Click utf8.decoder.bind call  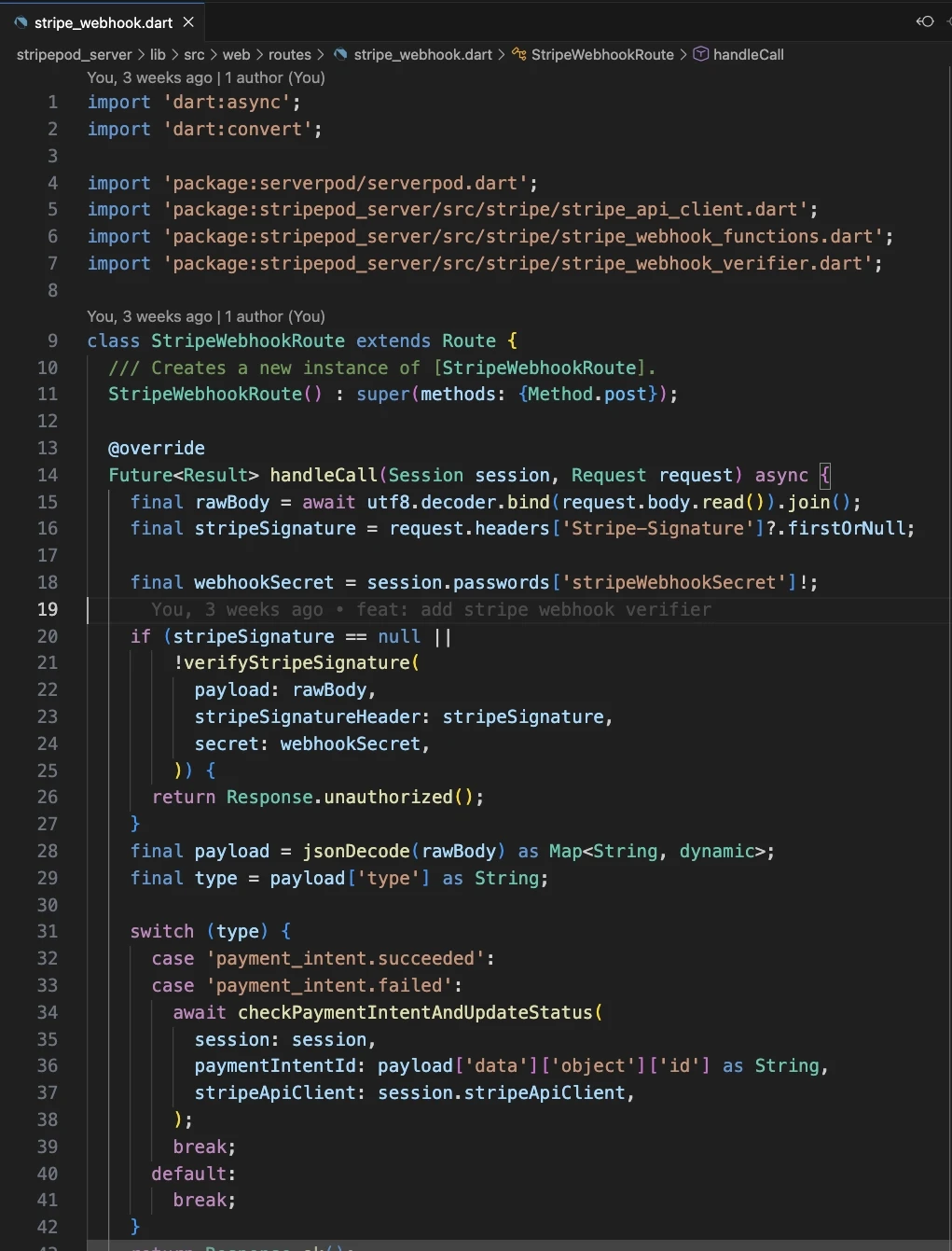[458, 503]
